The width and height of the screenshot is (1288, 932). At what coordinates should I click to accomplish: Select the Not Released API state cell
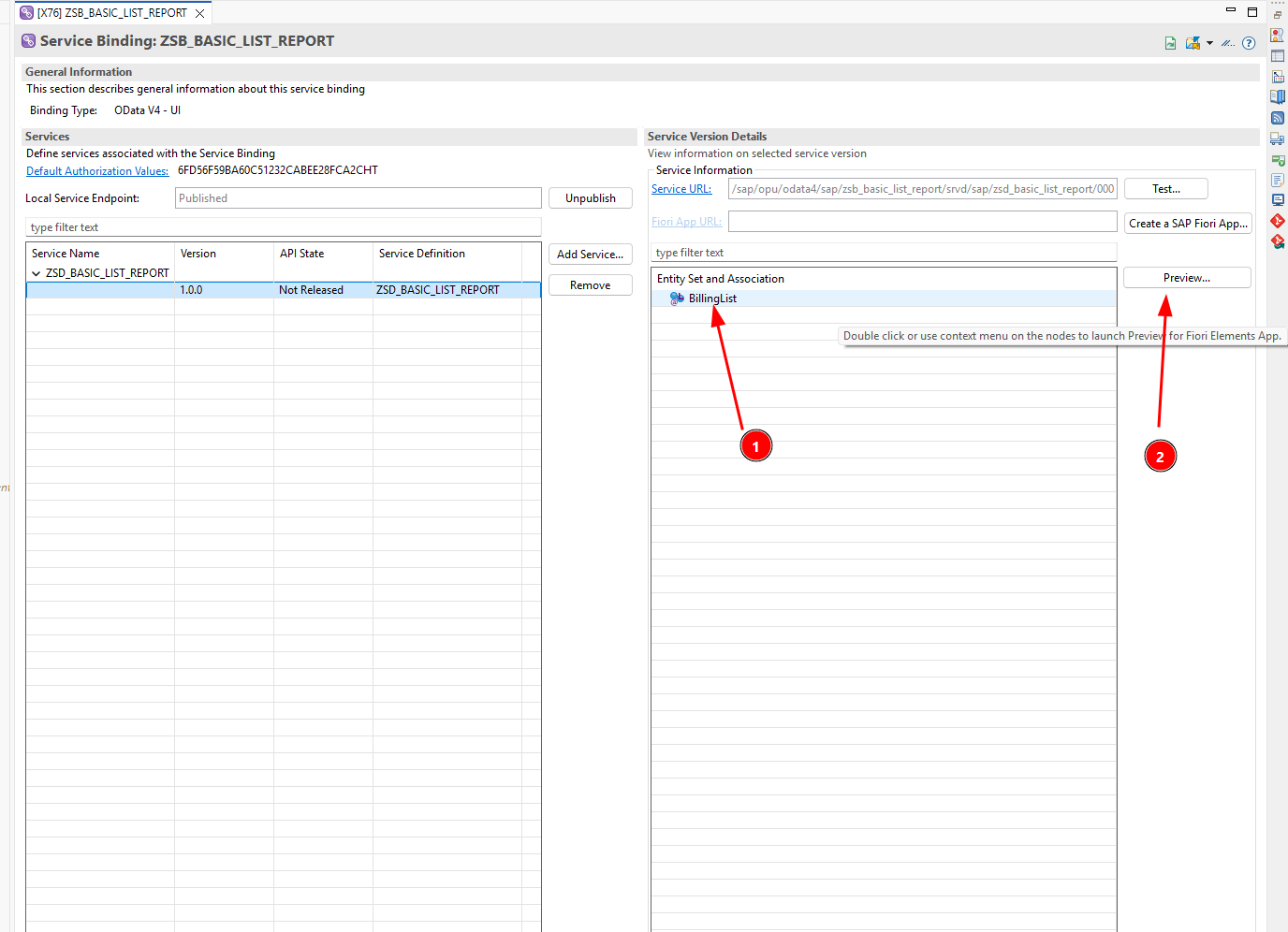point(324,290)
